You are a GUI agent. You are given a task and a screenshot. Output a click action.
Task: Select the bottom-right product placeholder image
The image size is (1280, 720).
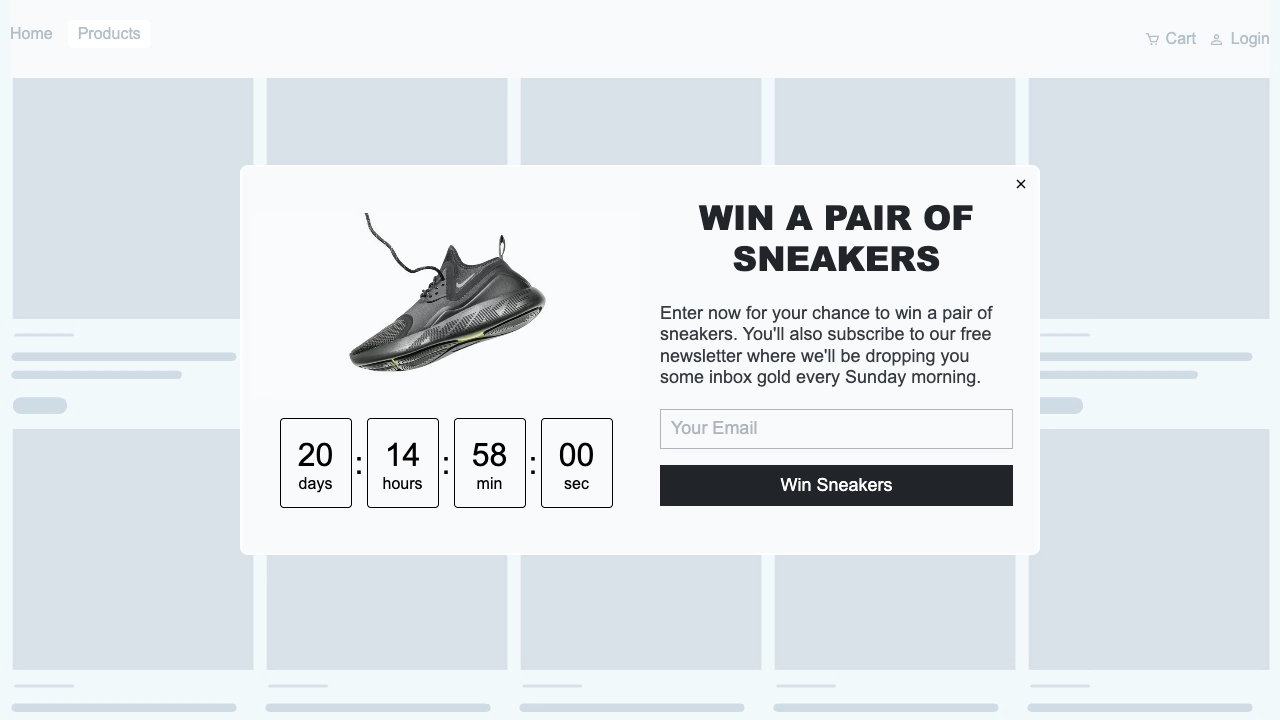pos(1148,549)
